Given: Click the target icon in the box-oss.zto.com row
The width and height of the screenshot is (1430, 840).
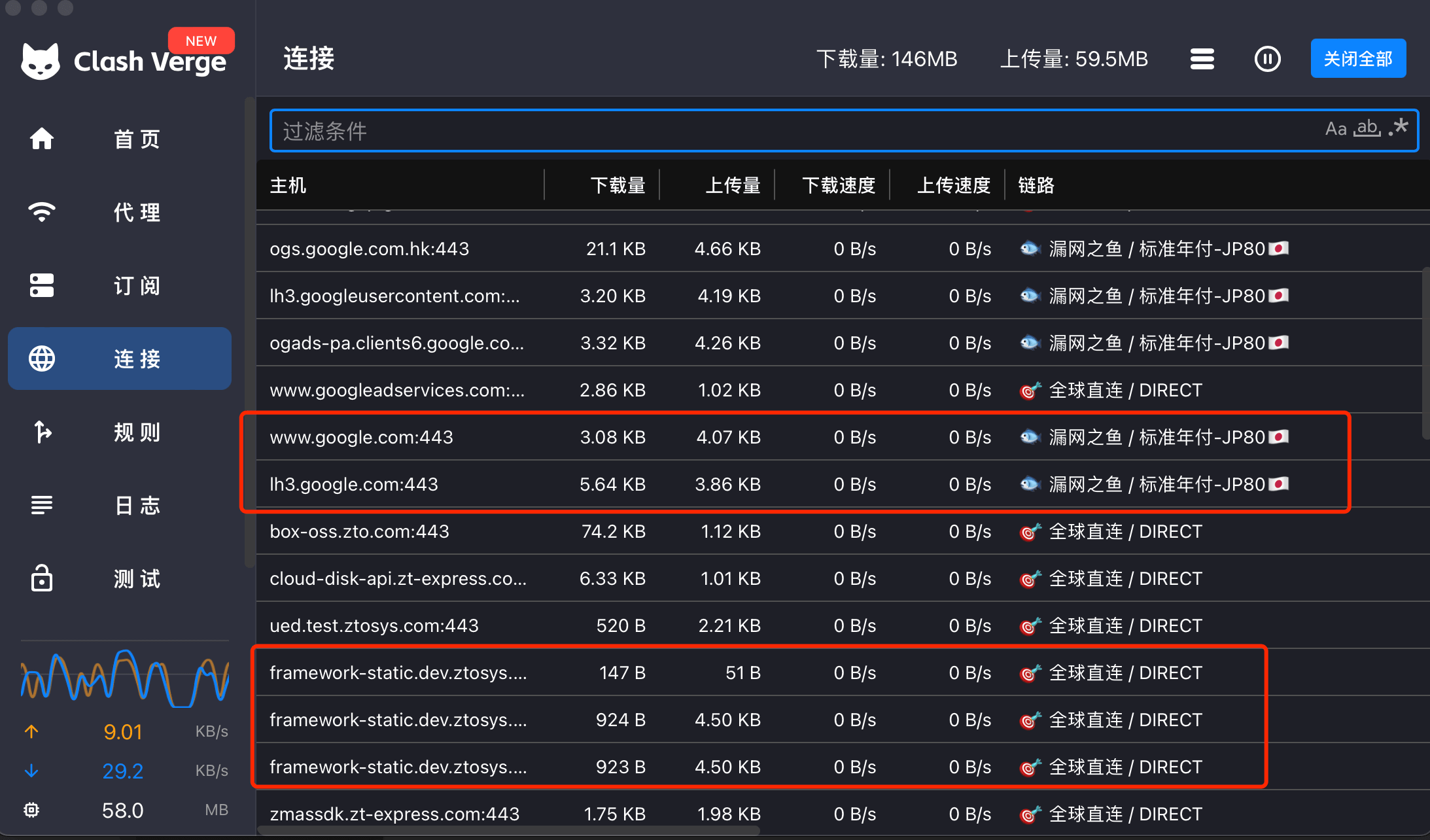Looking at the screenshot, I should pyautogui.click(x=1030, y=531).
